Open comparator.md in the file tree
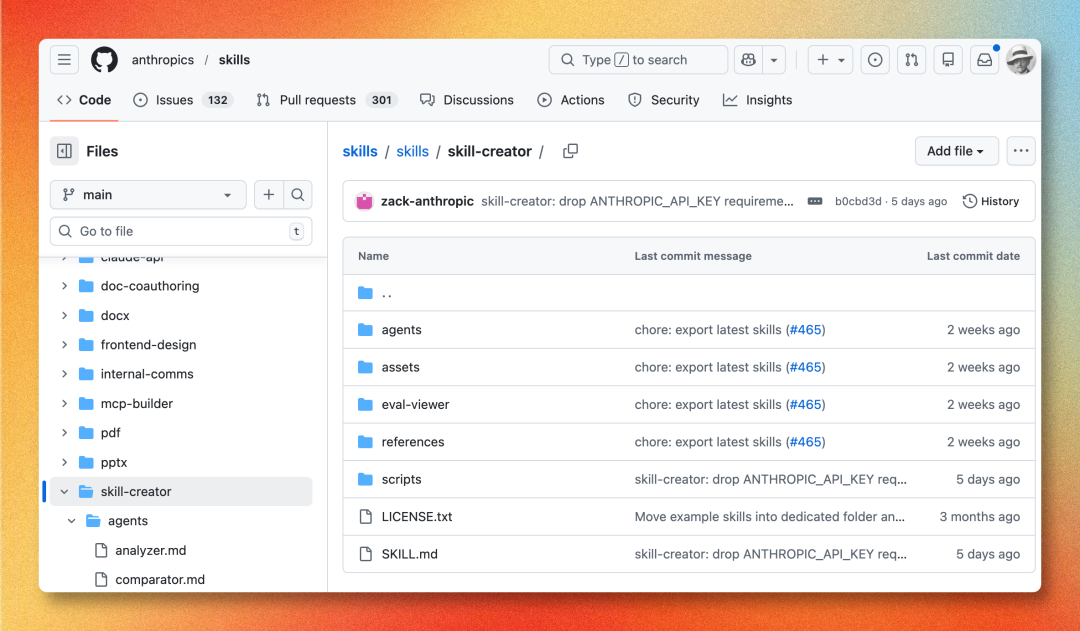The width and height of the screenshot is (1080, 631). coord(160,579)
